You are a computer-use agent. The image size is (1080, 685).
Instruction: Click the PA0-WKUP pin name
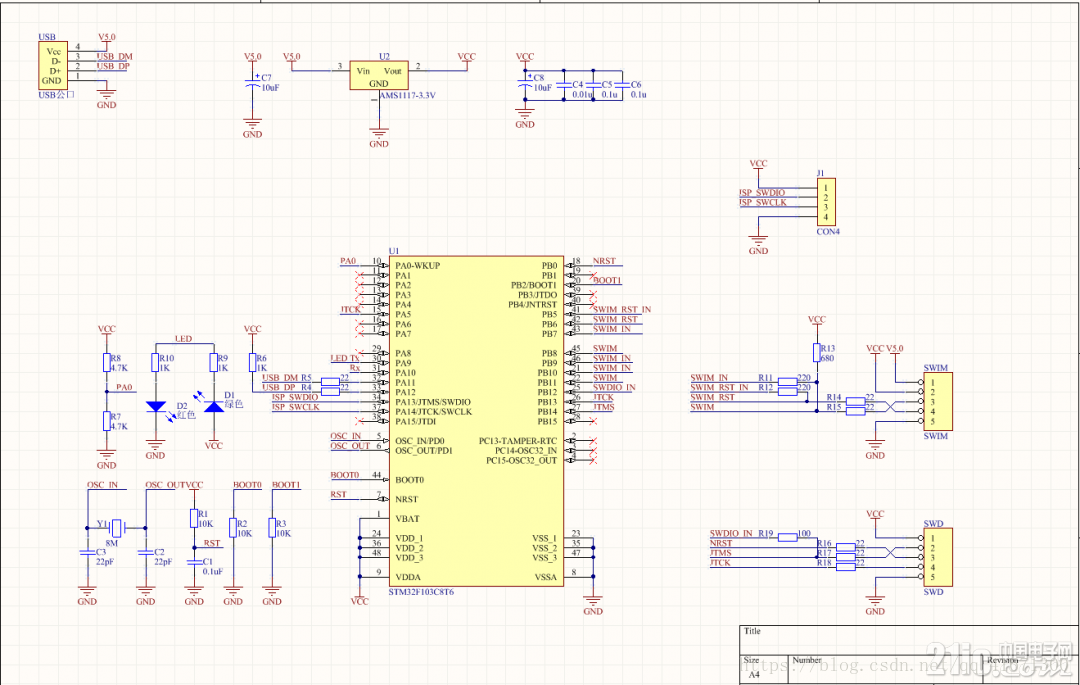coord(417,266)
